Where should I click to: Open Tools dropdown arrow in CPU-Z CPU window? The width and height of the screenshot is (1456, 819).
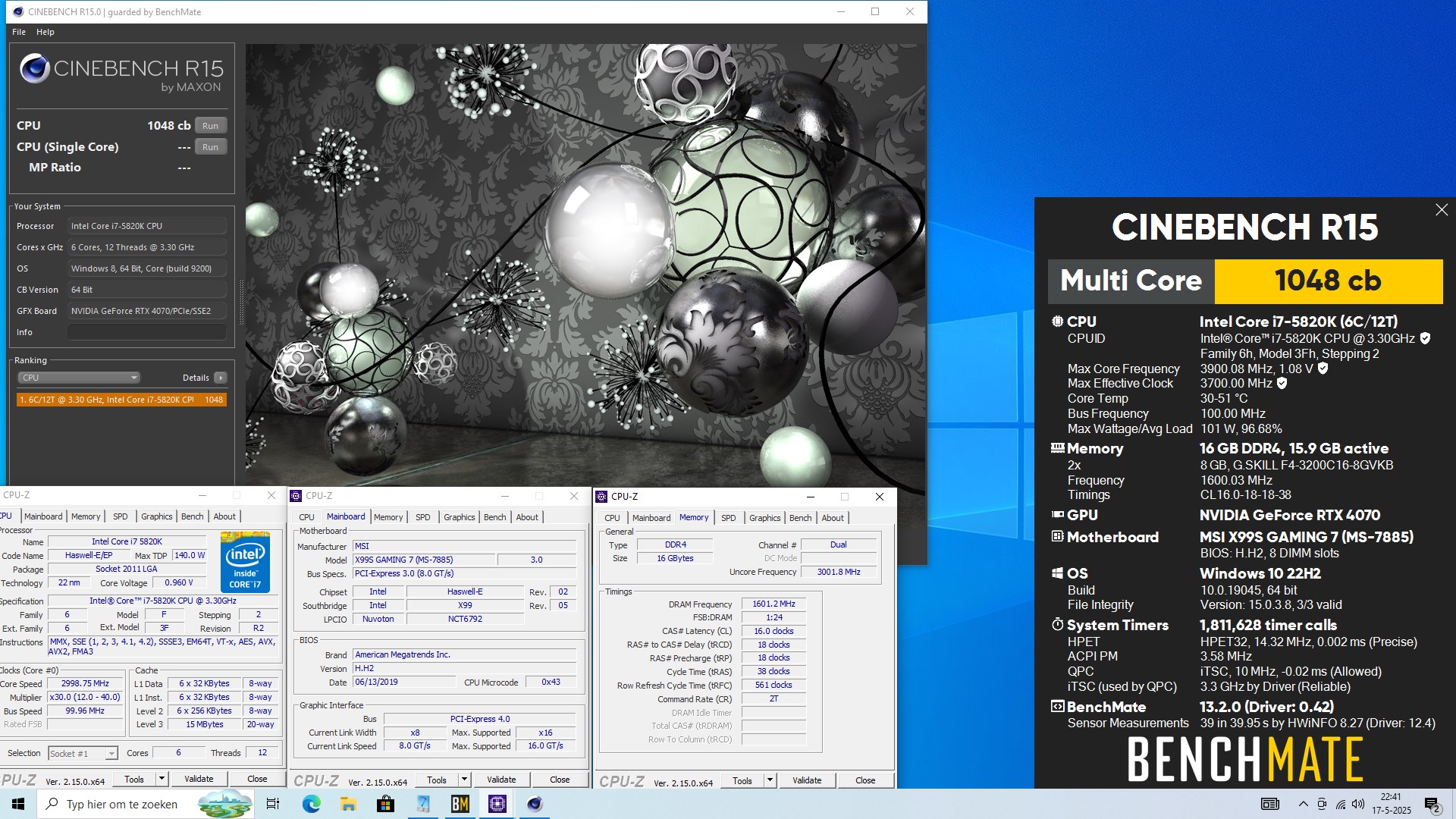[x=162, y=779]
